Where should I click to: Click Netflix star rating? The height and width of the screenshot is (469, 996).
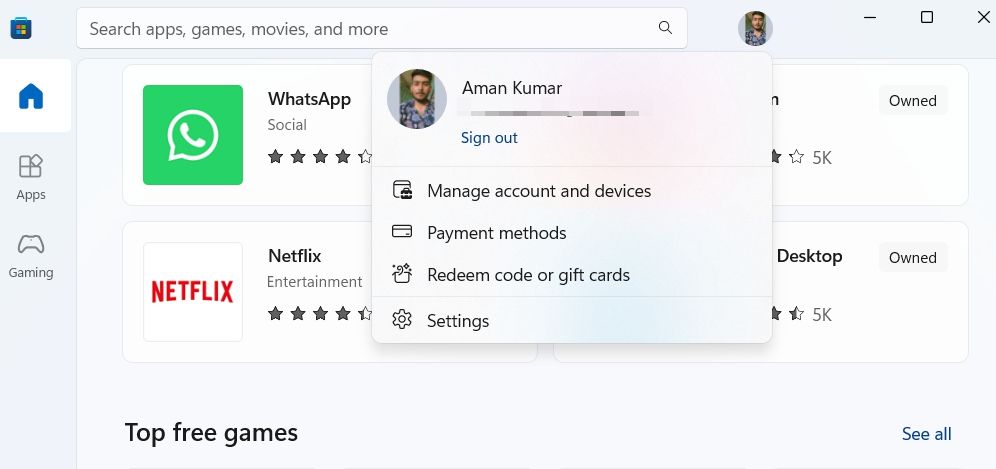[320, 313]
